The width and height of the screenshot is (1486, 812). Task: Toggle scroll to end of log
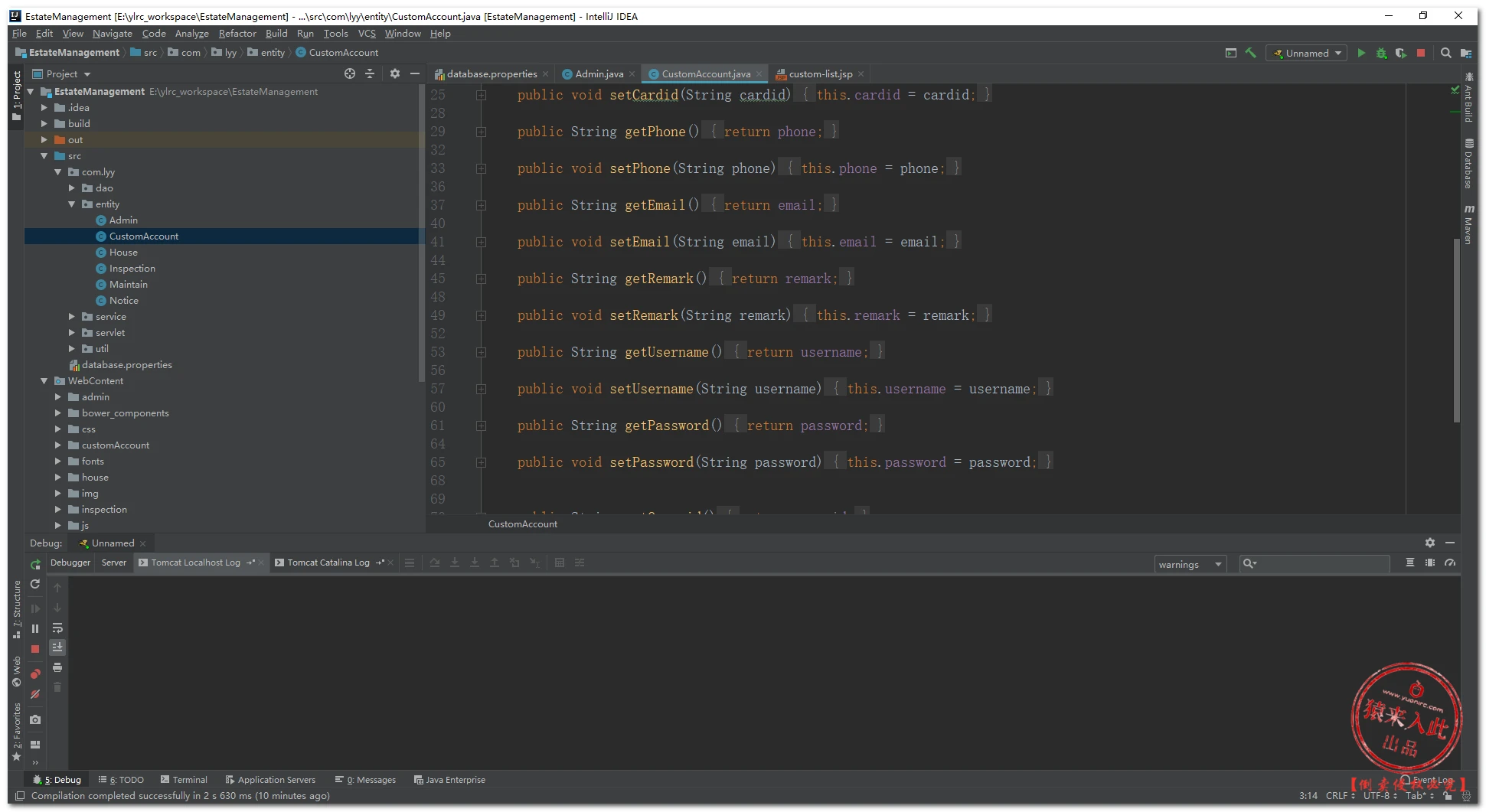point(57,647)
